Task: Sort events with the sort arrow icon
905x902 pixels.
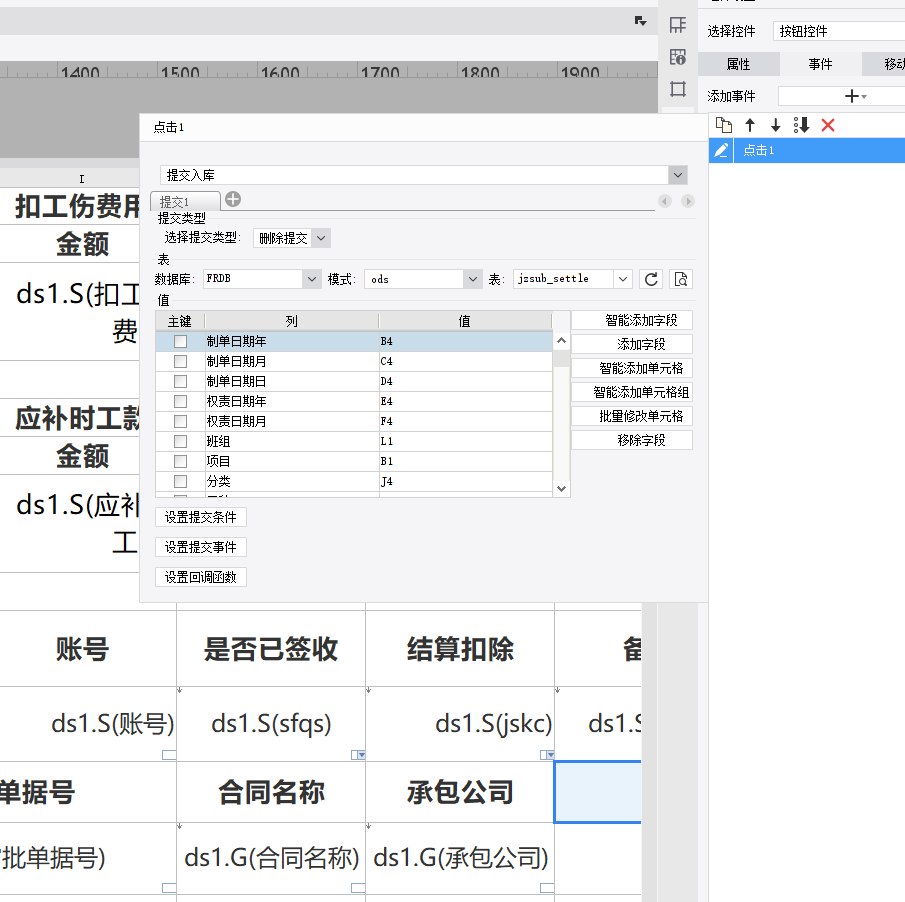Action: coord(801,125)
